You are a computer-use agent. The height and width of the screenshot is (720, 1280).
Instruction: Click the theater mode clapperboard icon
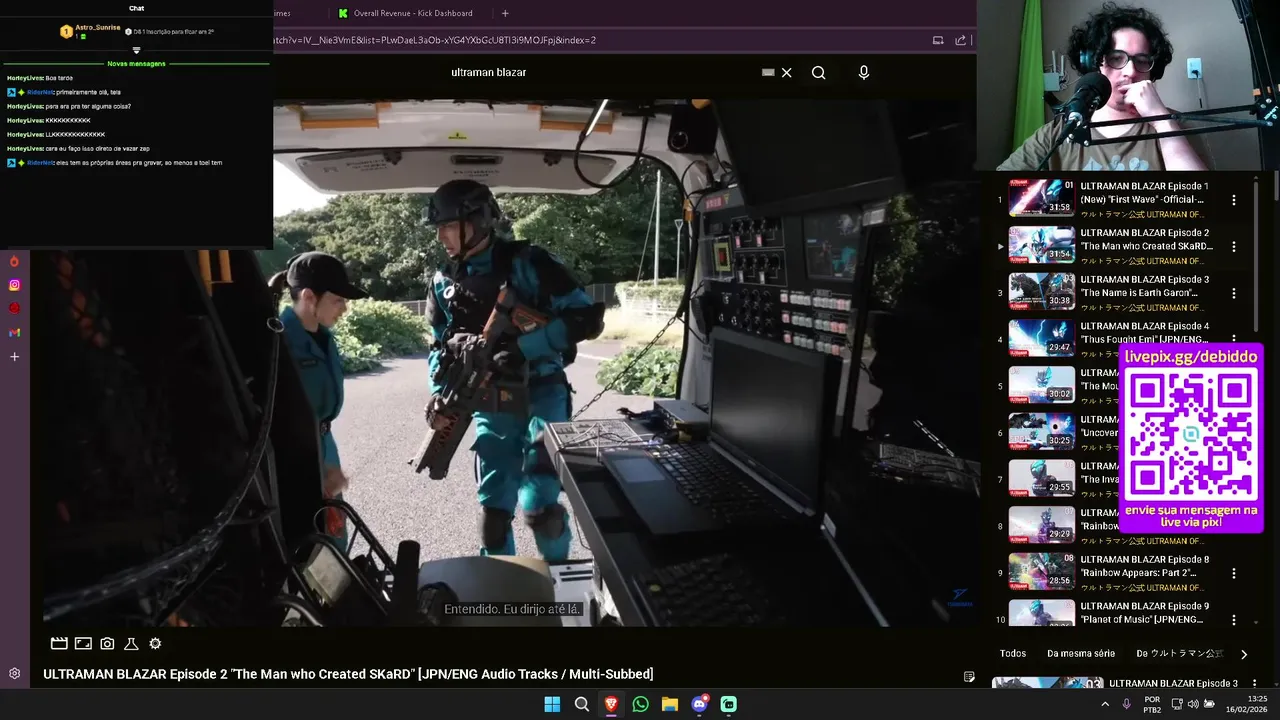(x=59, y=644)
